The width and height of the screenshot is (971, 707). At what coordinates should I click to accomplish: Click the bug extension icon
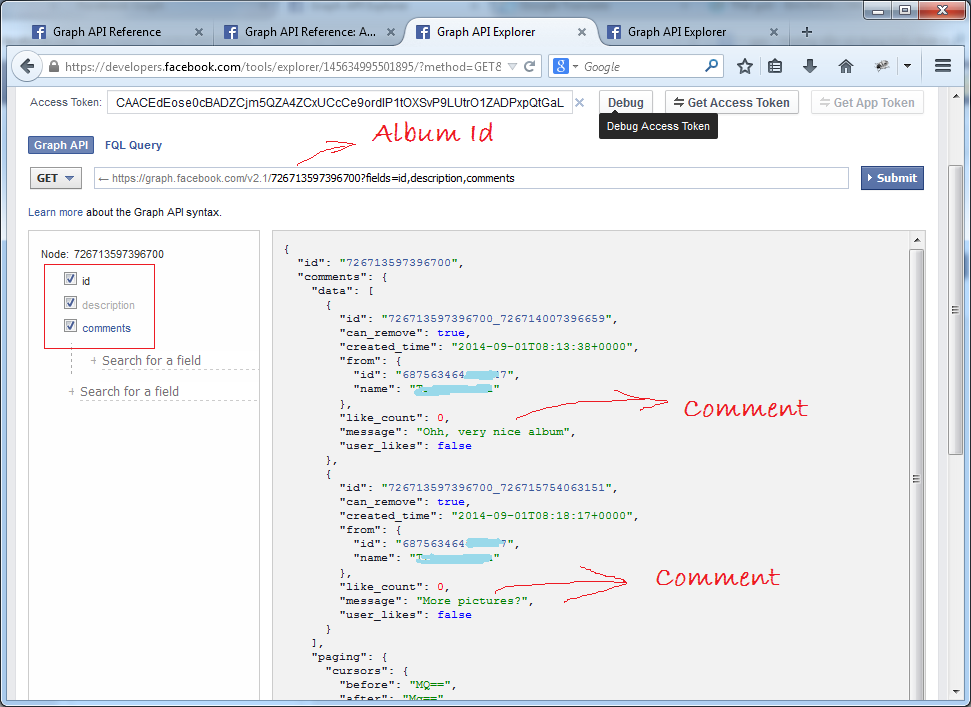(882, 66)
